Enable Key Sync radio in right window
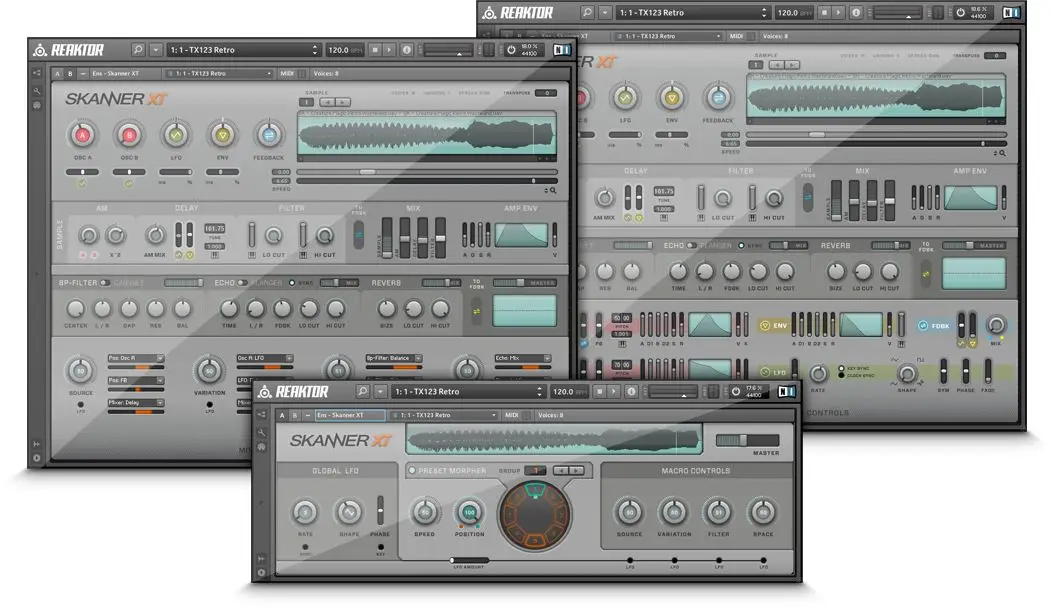The height and width of the screenshot is (609, 1052). click(x=842, y=368)
